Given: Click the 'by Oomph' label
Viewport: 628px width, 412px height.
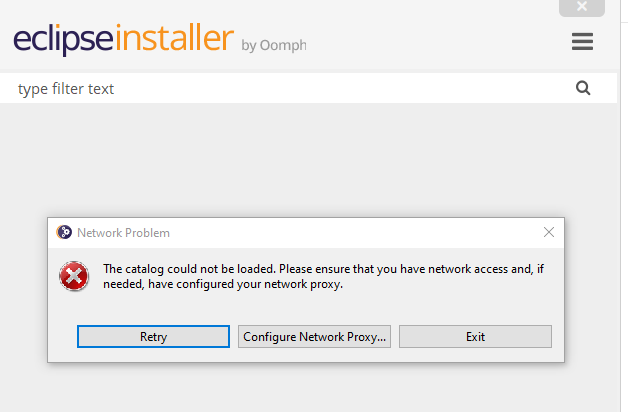Looking at the screenshot, I should (274, 45).
